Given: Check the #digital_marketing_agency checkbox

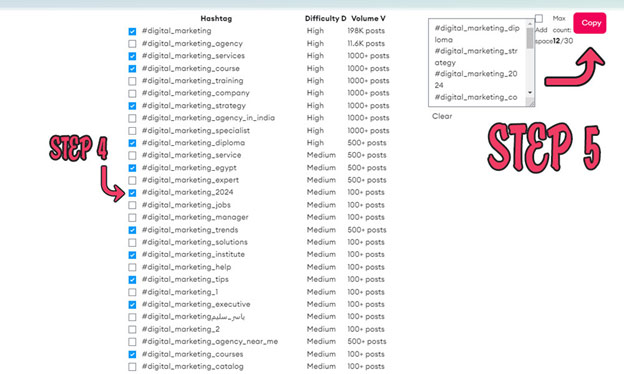Looking at the screenshot, I should tap(132, 44).
